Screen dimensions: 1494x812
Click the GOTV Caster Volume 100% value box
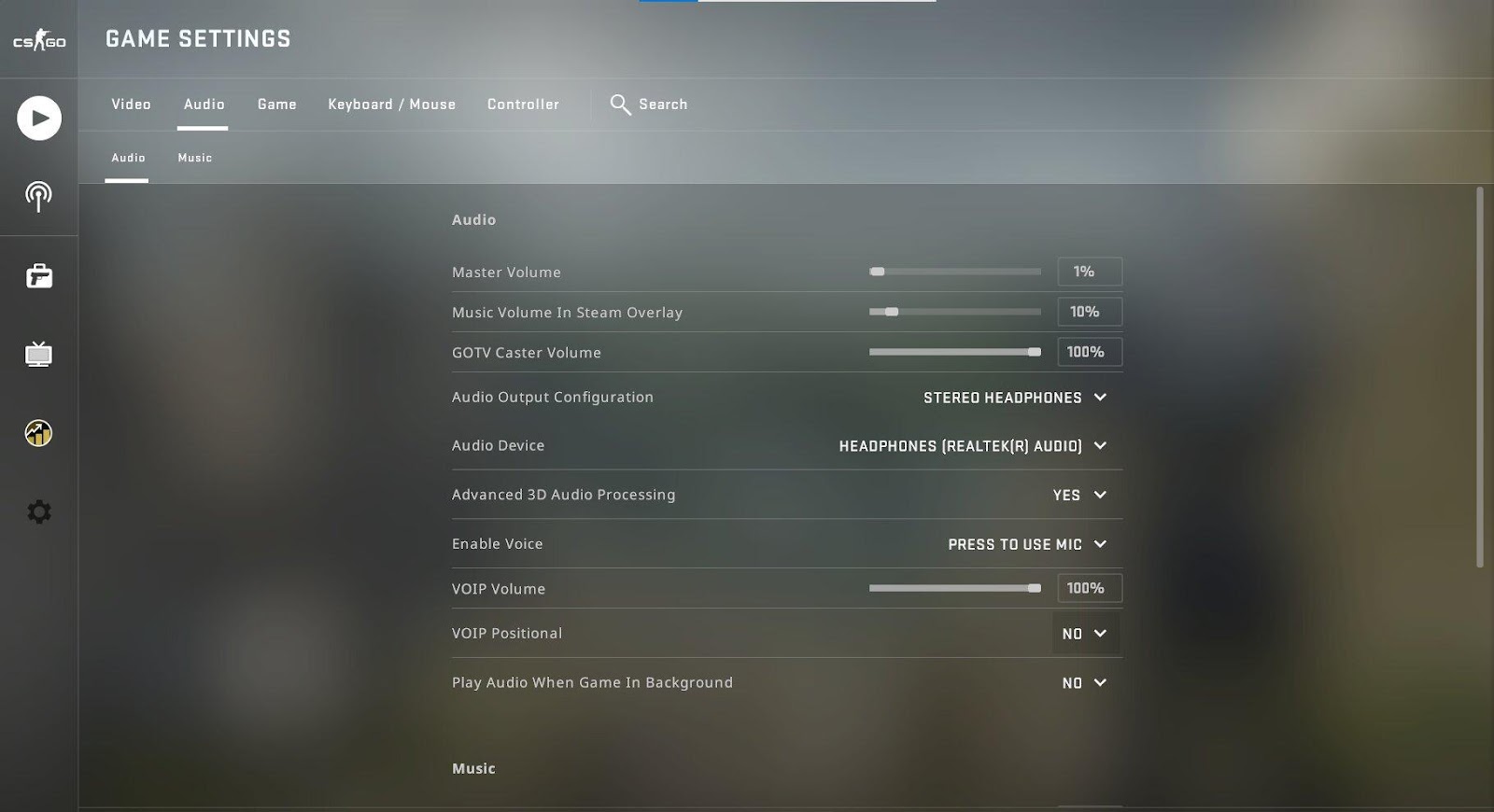click(1090, 352)
